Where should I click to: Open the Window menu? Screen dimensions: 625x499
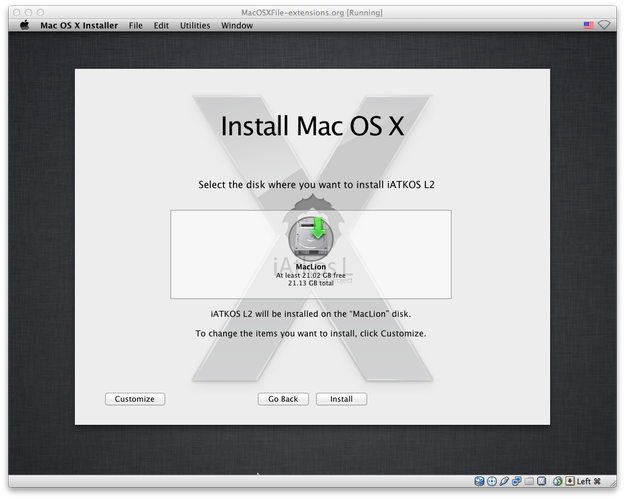click(x=237, y=26)
